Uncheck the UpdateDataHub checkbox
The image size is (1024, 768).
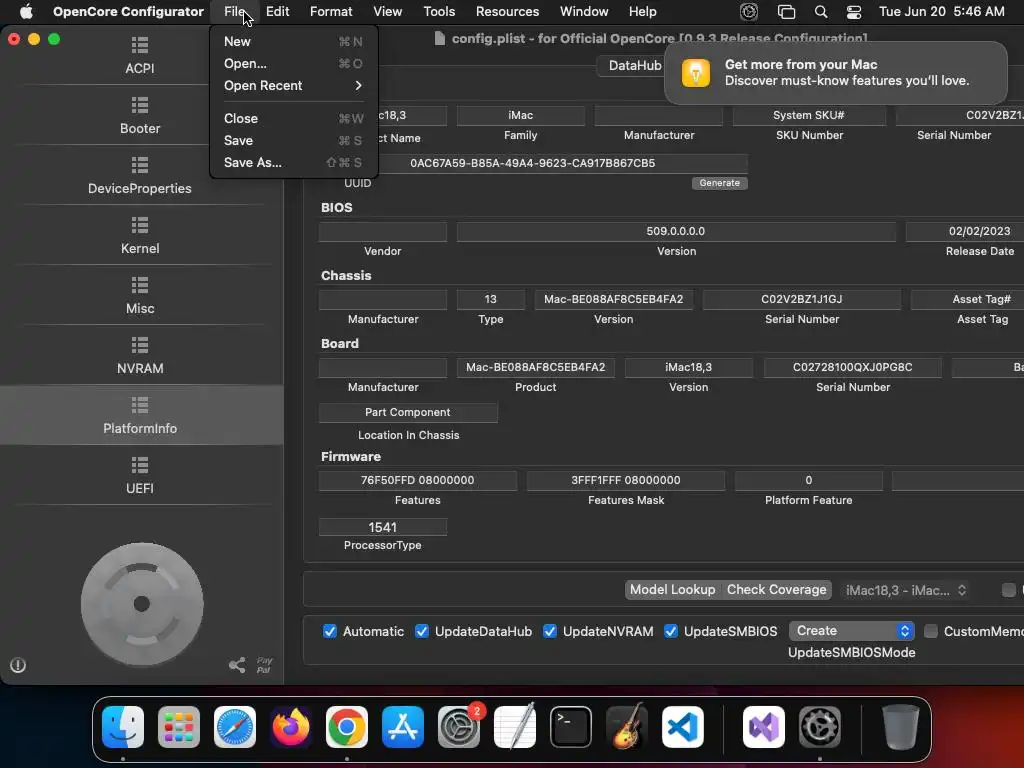(x=422, y=631)
